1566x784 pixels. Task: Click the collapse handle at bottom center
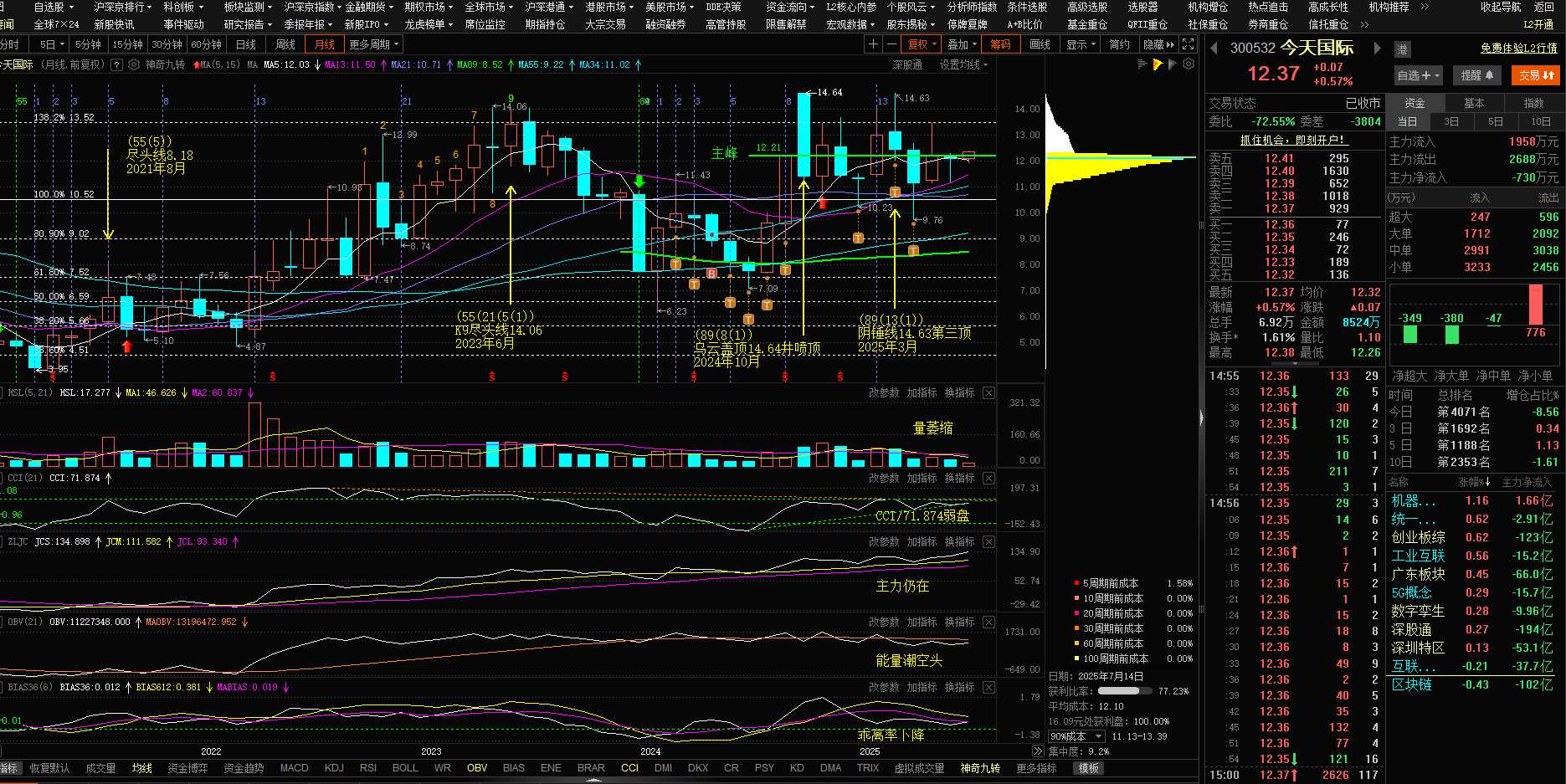[593, 780]
